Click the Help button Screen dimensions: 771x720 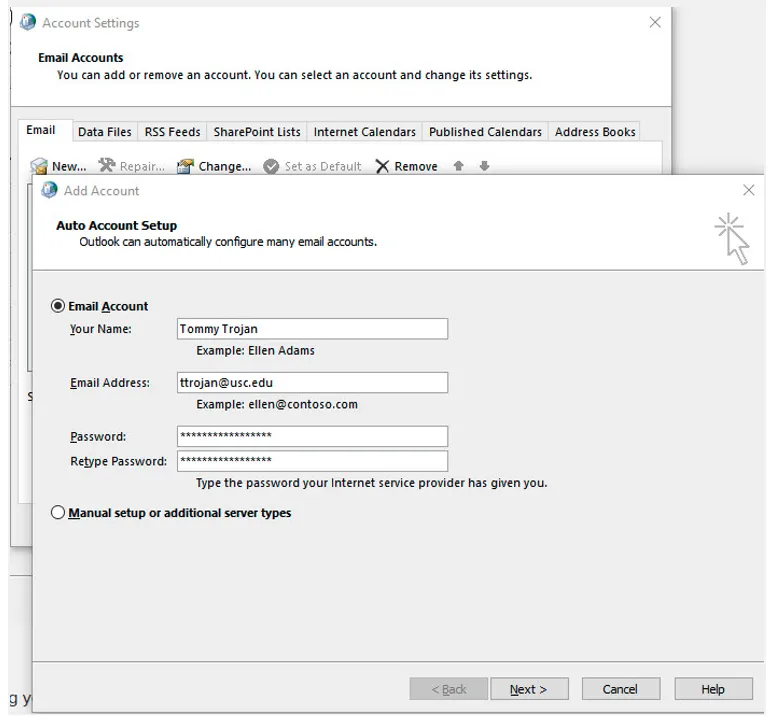713,689
